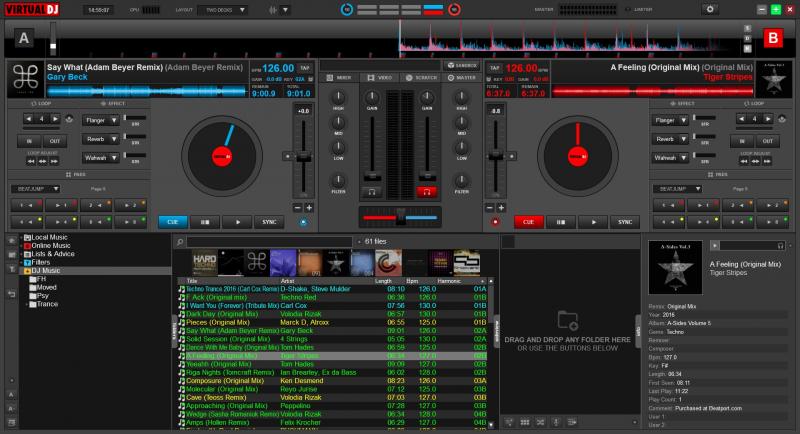The width and height of the screenshot is (800, 434).
Task: Open the Psy subfolder
Action: tap(42, 296)
